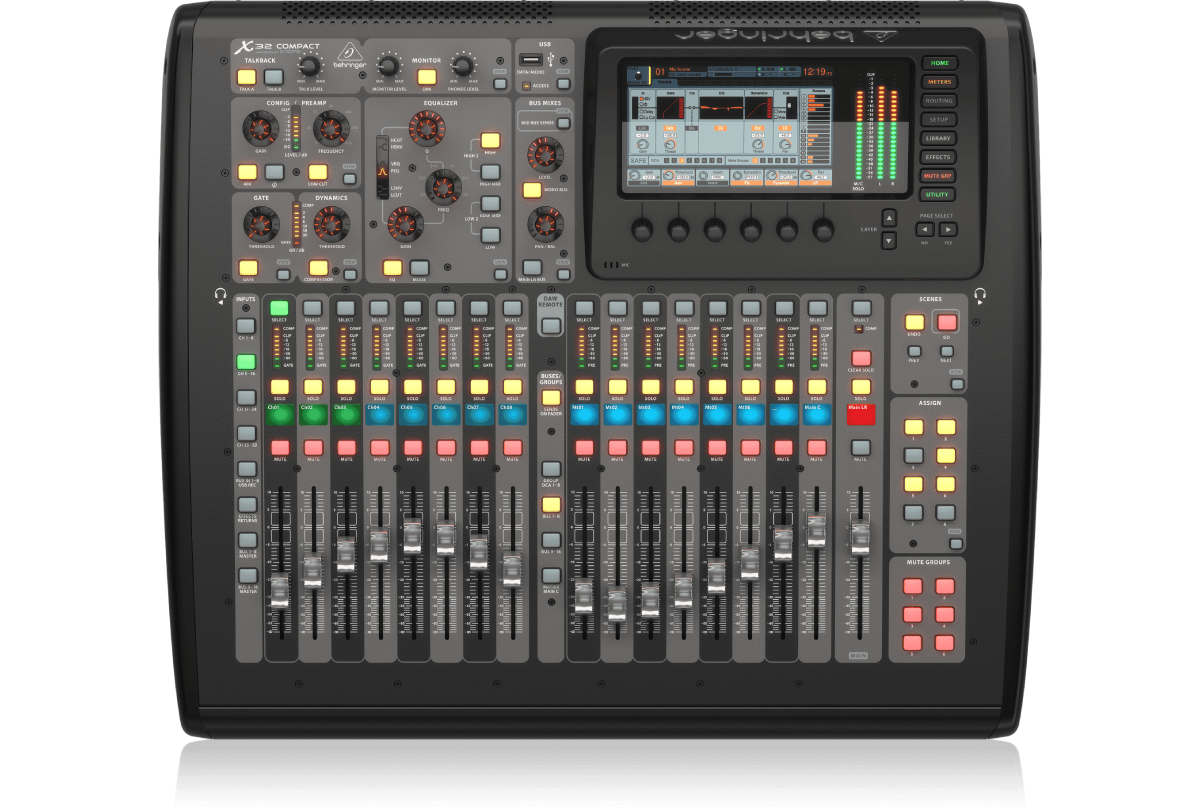Click the Pan / Bal knob
The height and width of the screenshot is (810, 1200).
click(x=545, y=223)
